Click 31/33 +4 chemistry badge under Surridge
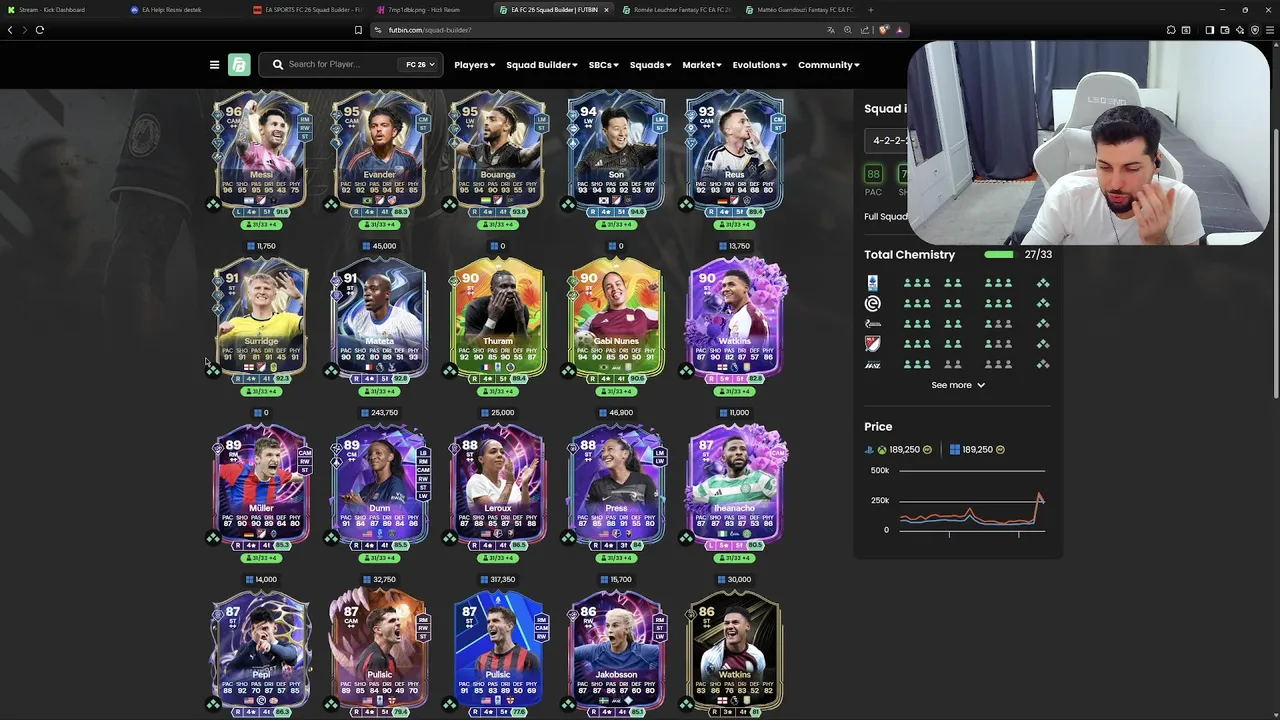Image resolution: width=1280 pixels, height=720 pixels. [x=261, y=391]
